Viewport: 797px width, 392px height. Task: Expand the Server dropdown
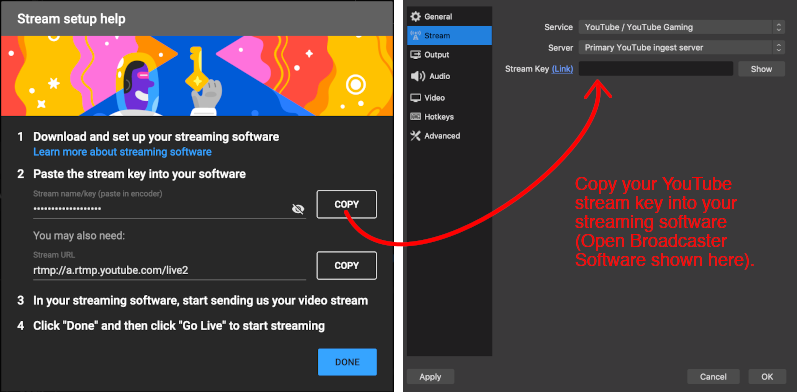coord(682,48)
